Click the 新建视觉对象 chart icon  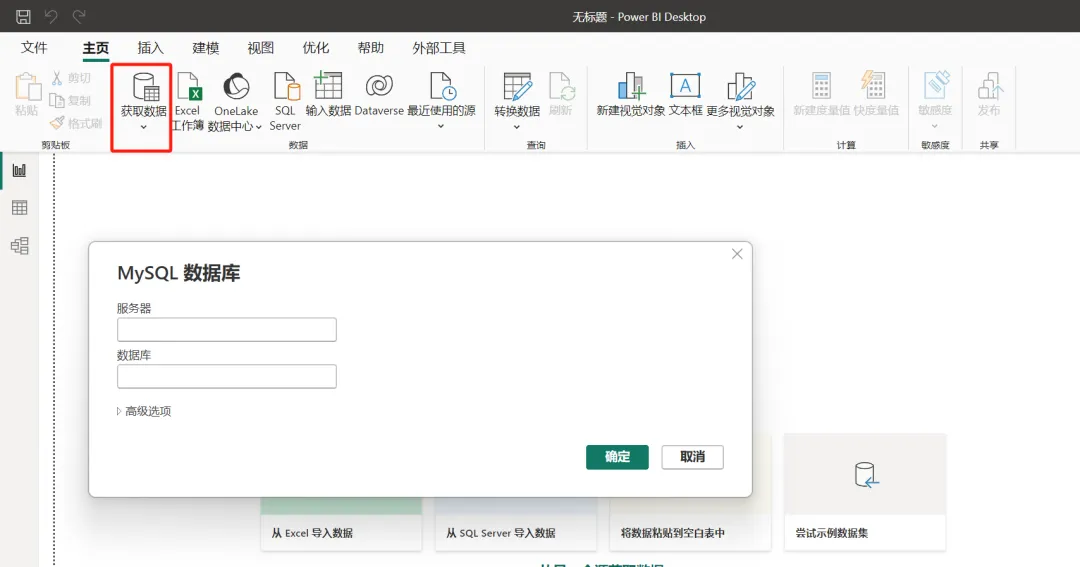[x=631, y=86]
